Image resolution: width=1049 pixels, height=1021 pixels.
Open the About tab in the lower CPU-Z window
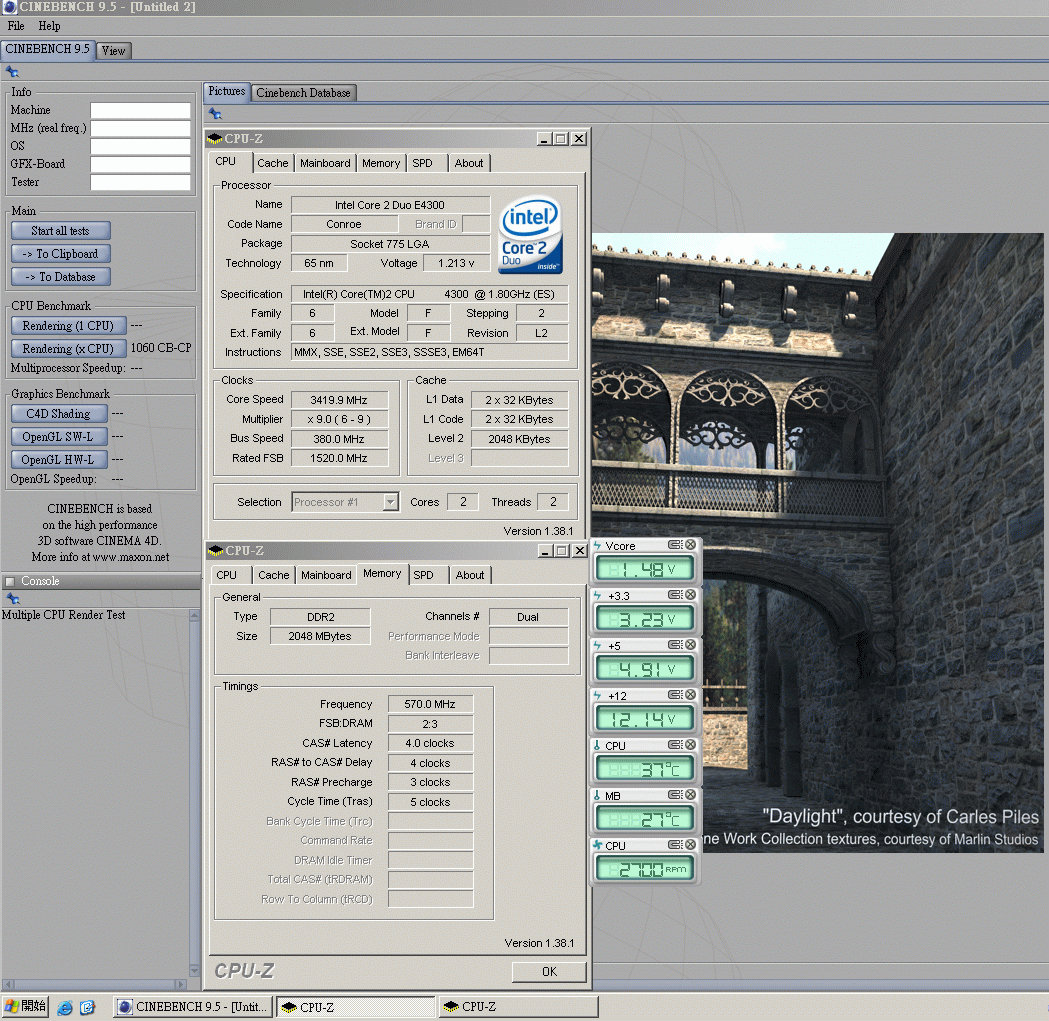click(470, 575)
